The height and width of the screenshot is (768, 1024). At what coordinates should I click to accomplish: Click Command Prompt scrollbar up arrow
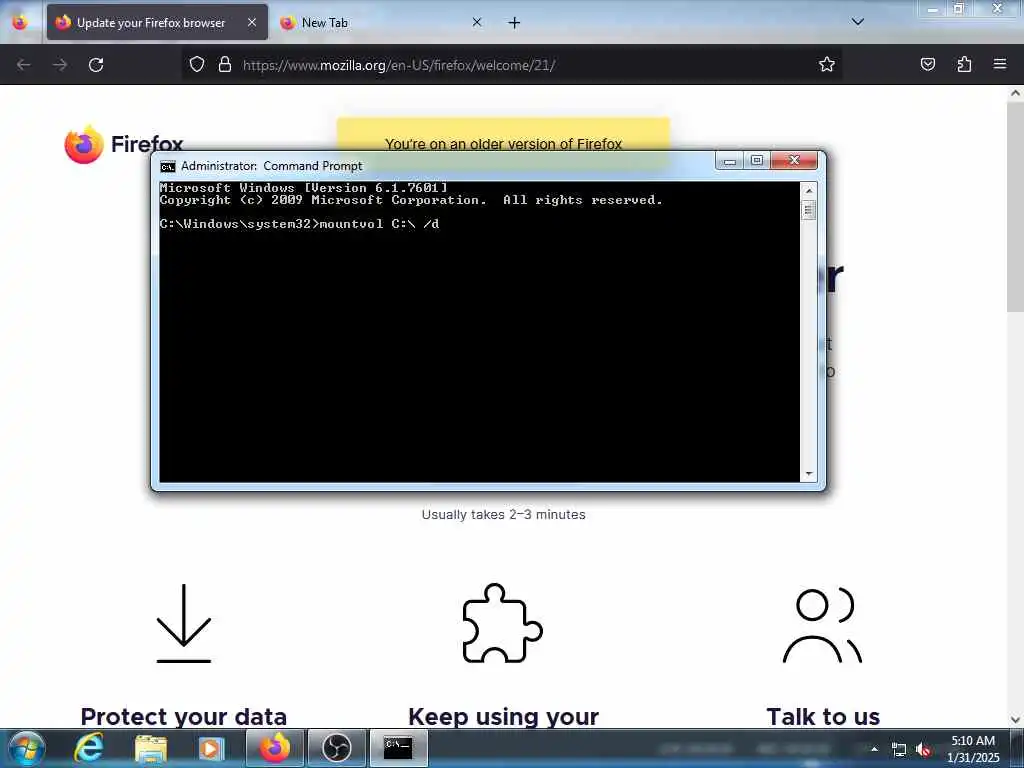click(x=808, y=191)
